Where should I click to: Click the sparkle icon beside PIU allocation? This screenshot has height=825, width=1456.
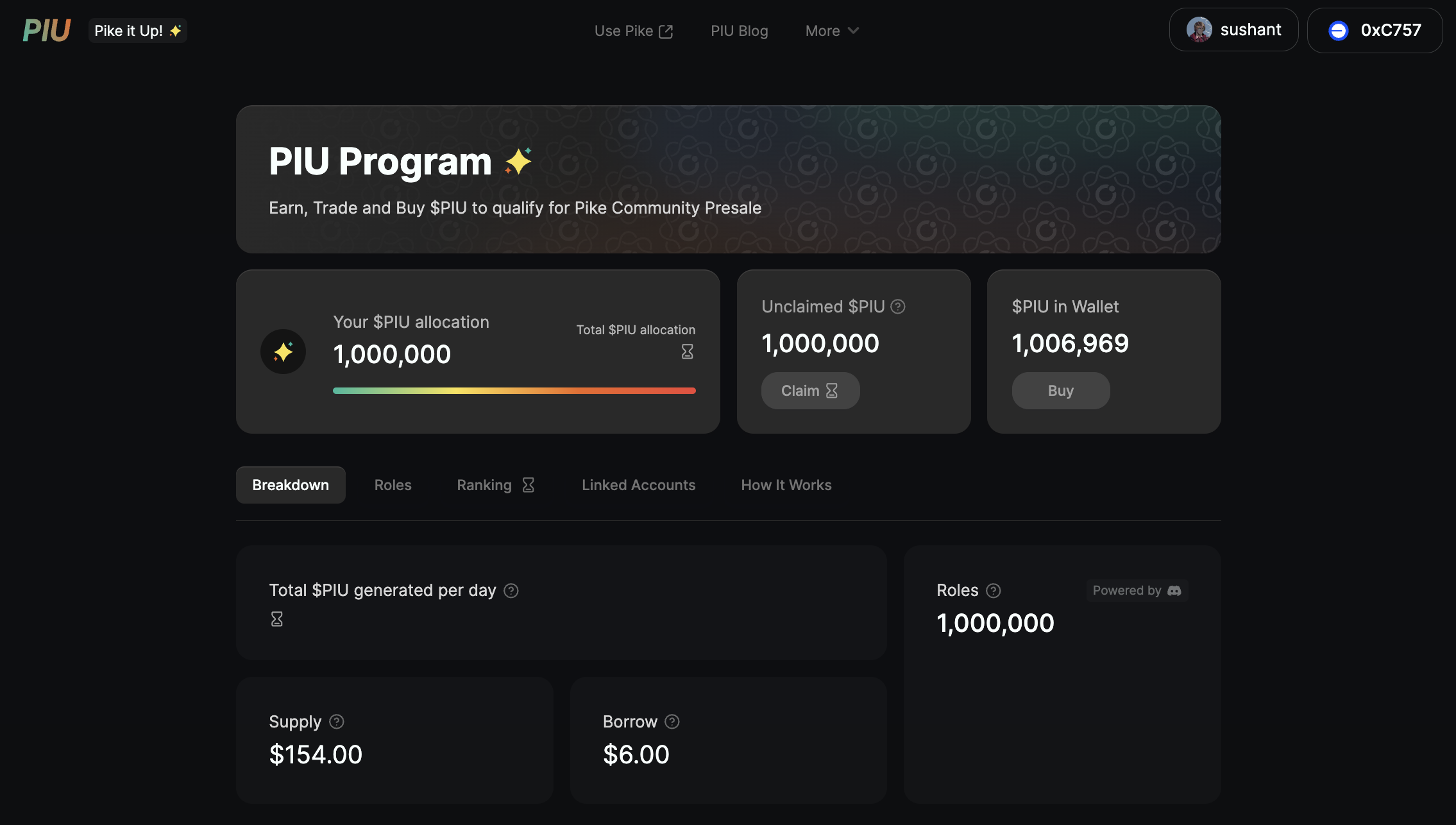[x=283, y=352]
